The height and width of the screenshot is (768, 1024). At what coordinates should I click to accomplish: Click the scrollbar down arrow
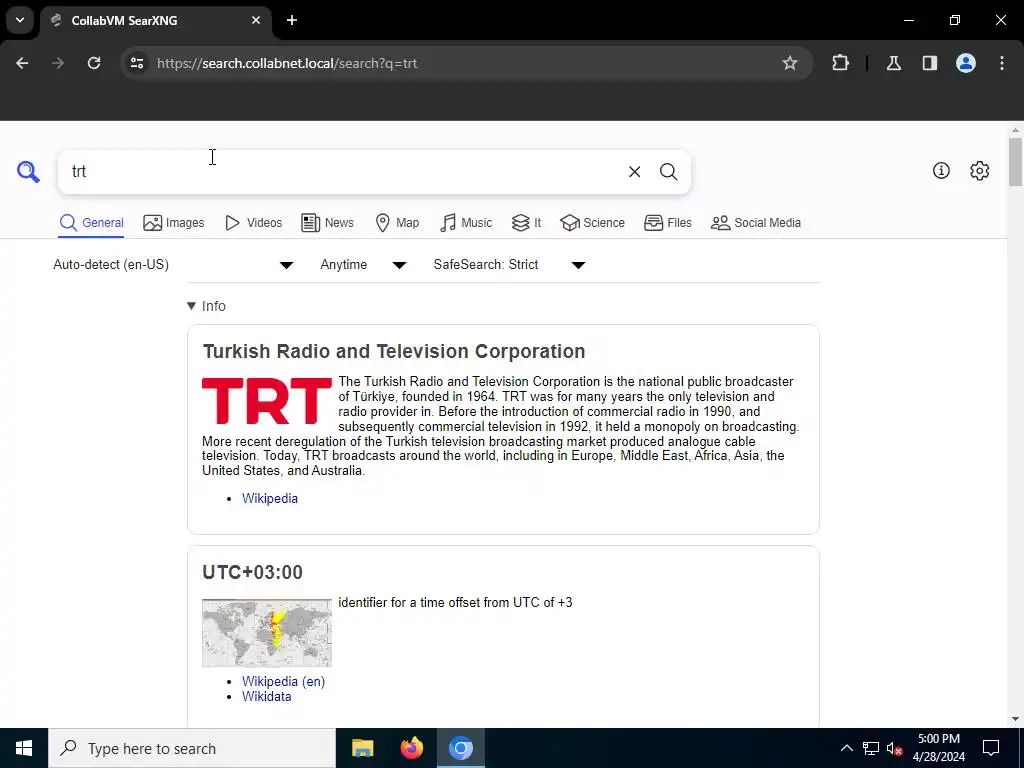click(x=1016, y=719)
